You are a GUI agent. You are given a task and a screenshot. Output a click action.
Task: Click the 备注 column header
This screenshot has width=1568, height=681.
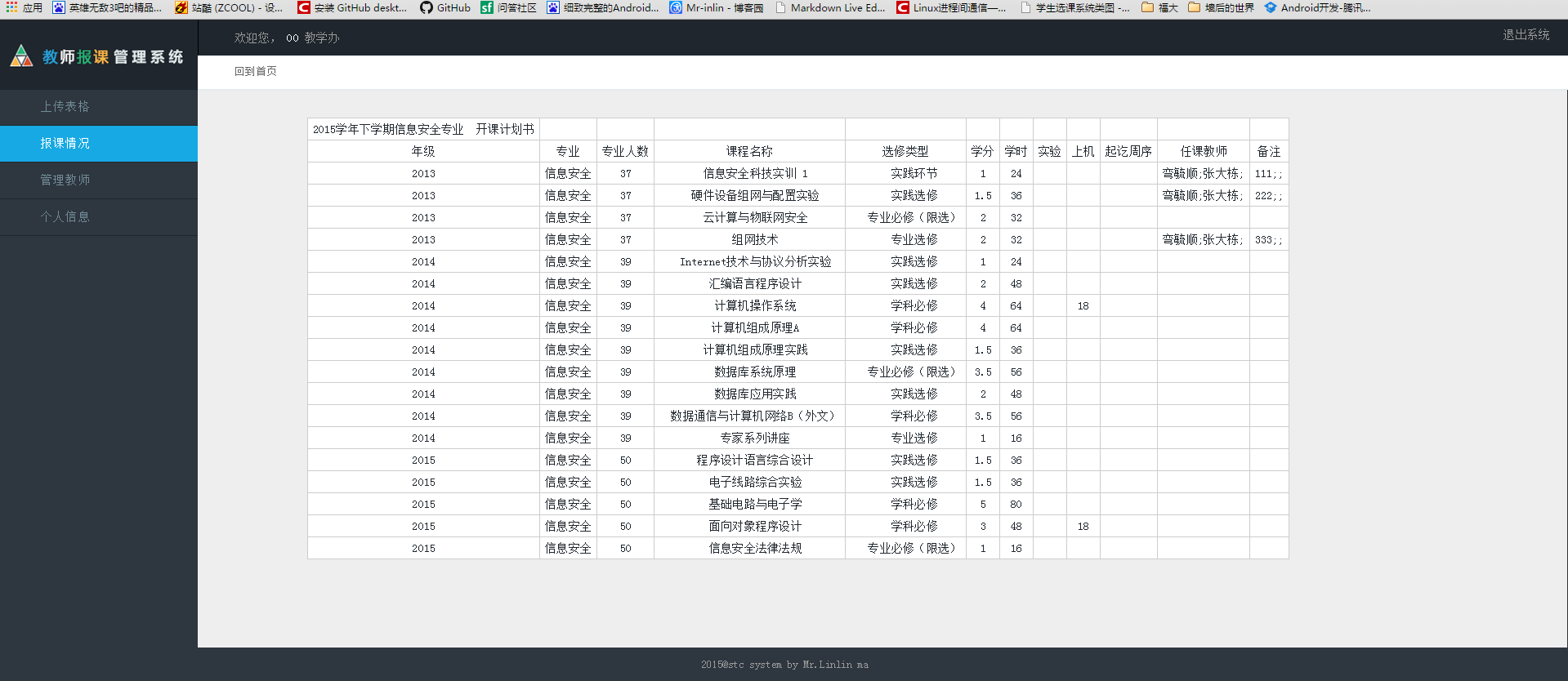[1269, 151]
